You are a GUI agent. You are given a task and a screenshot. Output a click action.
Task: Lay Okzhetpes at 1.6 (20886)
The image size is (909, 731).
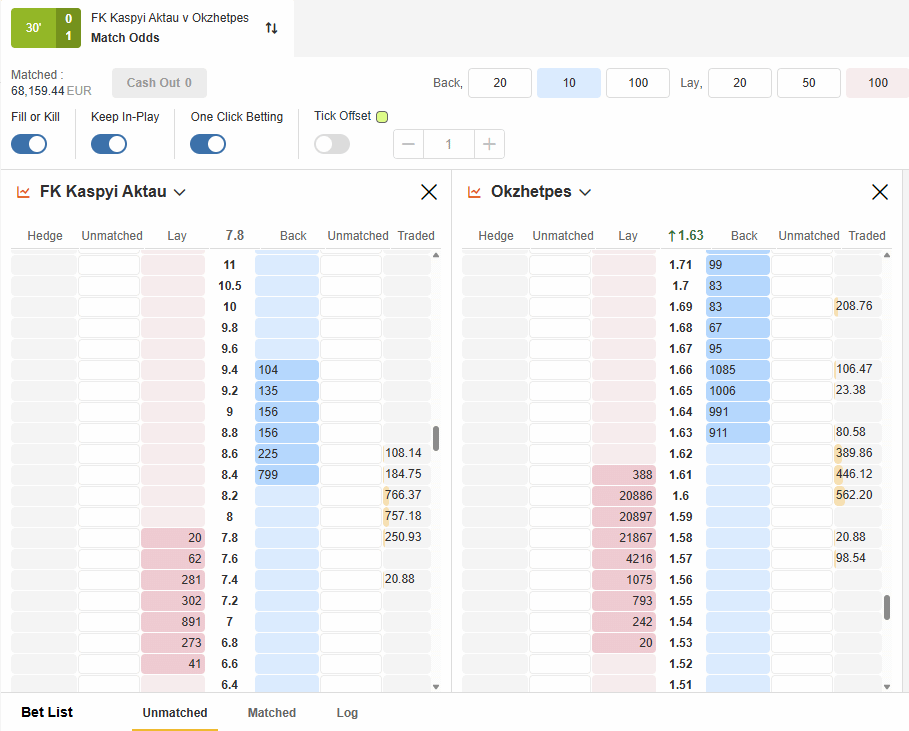click(x=624, y=496)
